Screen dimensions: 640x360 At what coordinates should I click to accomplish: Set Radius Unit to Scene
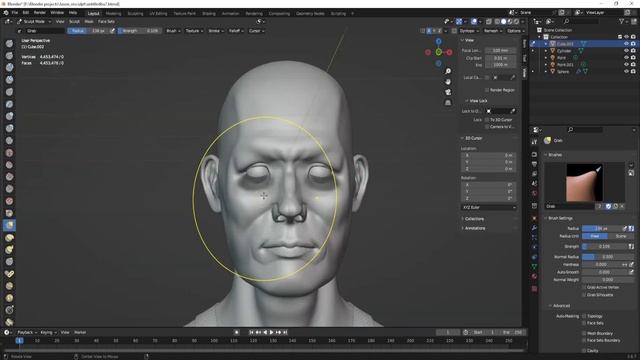click(621, 236)
